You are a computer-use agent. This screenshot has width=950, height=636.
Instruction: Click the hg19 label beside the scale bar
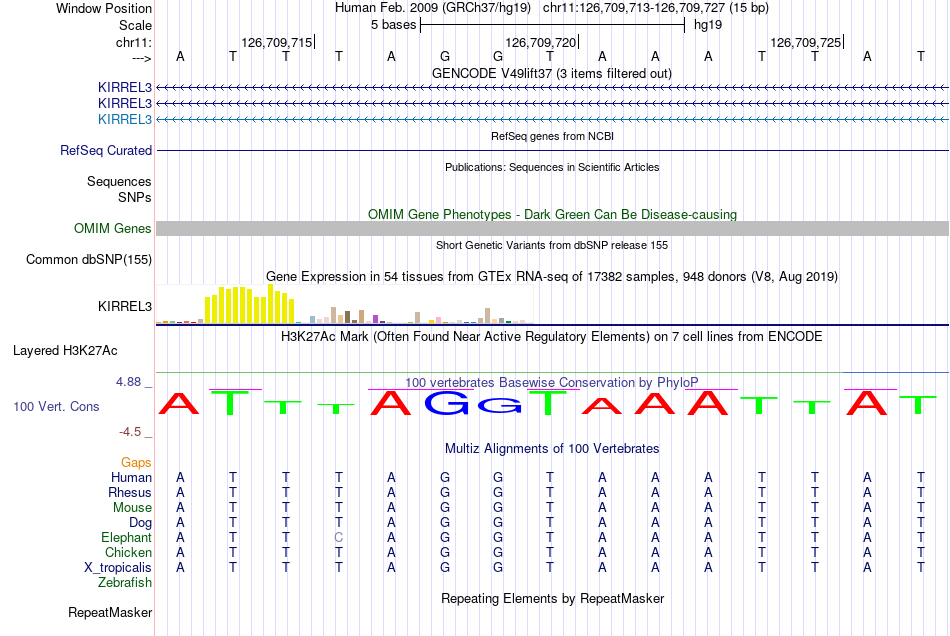click(708, 25)
